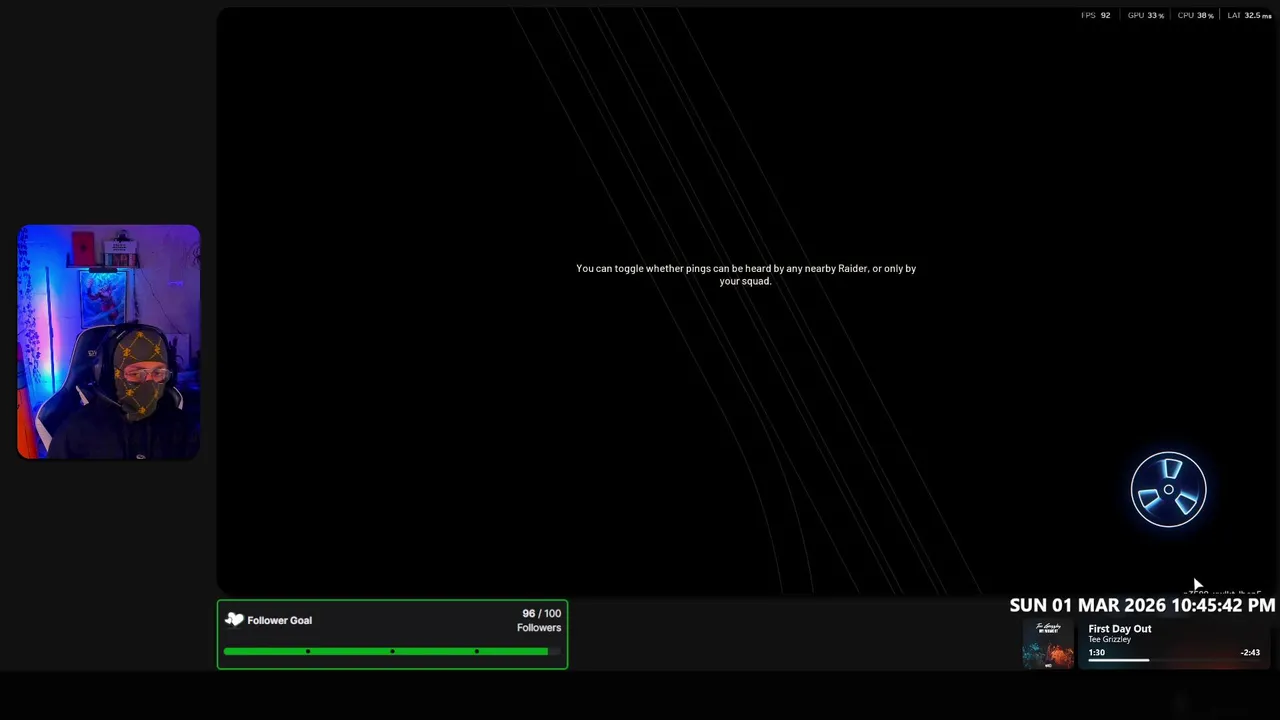Click the "First Day Out" song title

point(1120,629)
